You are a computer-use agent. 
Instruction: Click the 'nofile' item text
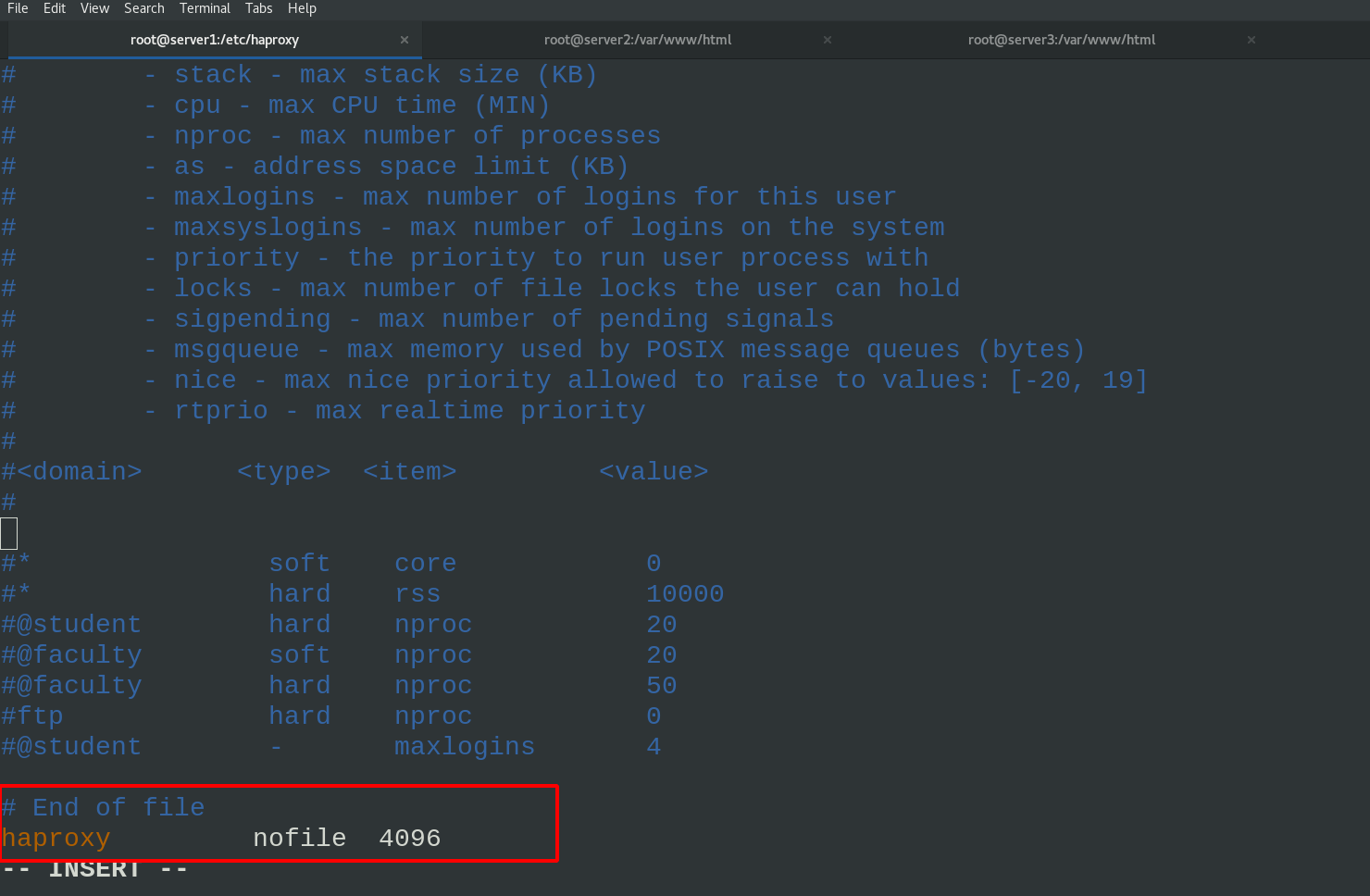pyautogui.click(x=299, y=838)
